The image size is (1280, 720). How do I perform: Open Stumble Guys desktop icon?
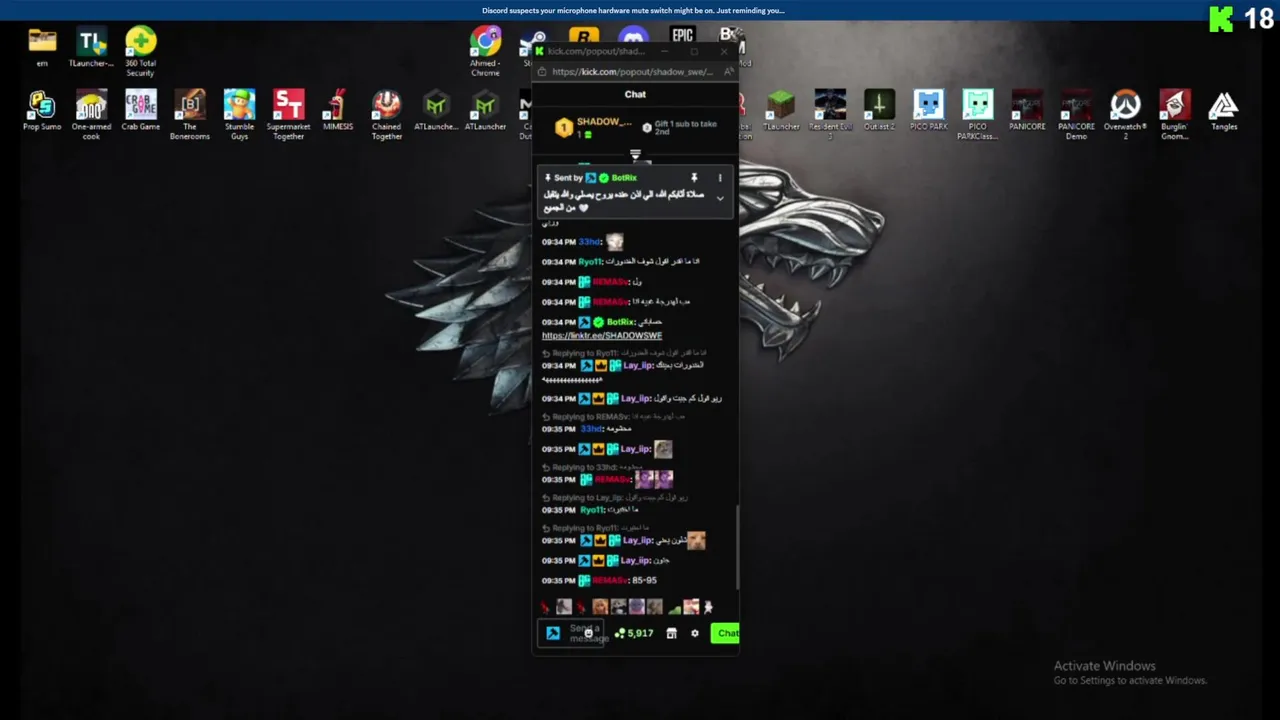pos(239,115)
